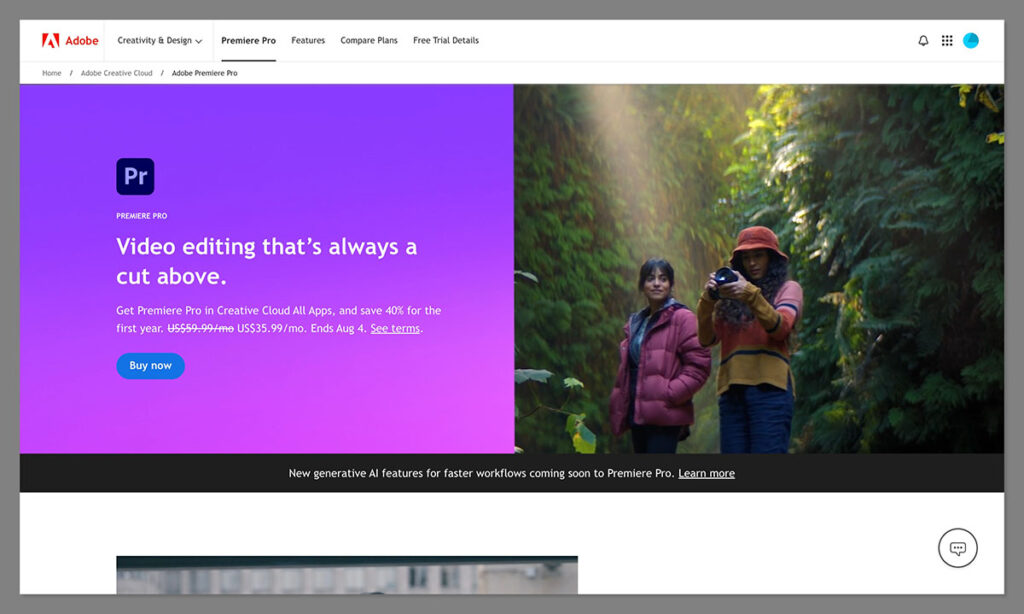
Task: Click the headline 'Video editing that's always a cut above.'
Action: (x=266, y=261)
